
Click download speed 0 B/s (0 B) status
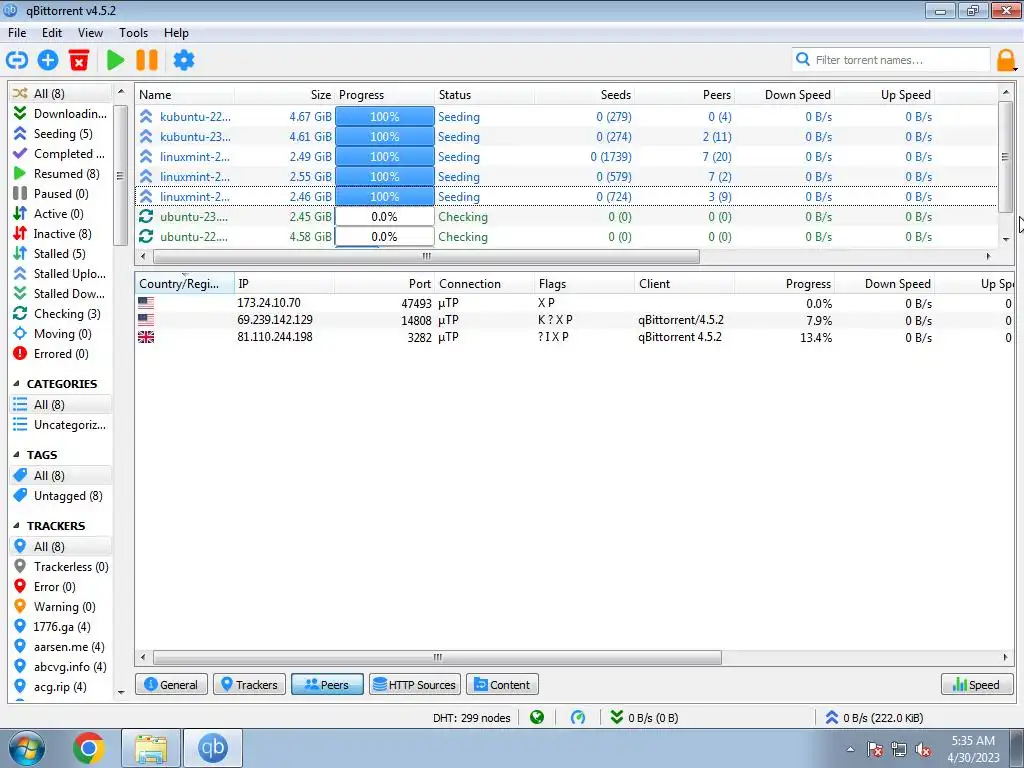click(644, 718)
